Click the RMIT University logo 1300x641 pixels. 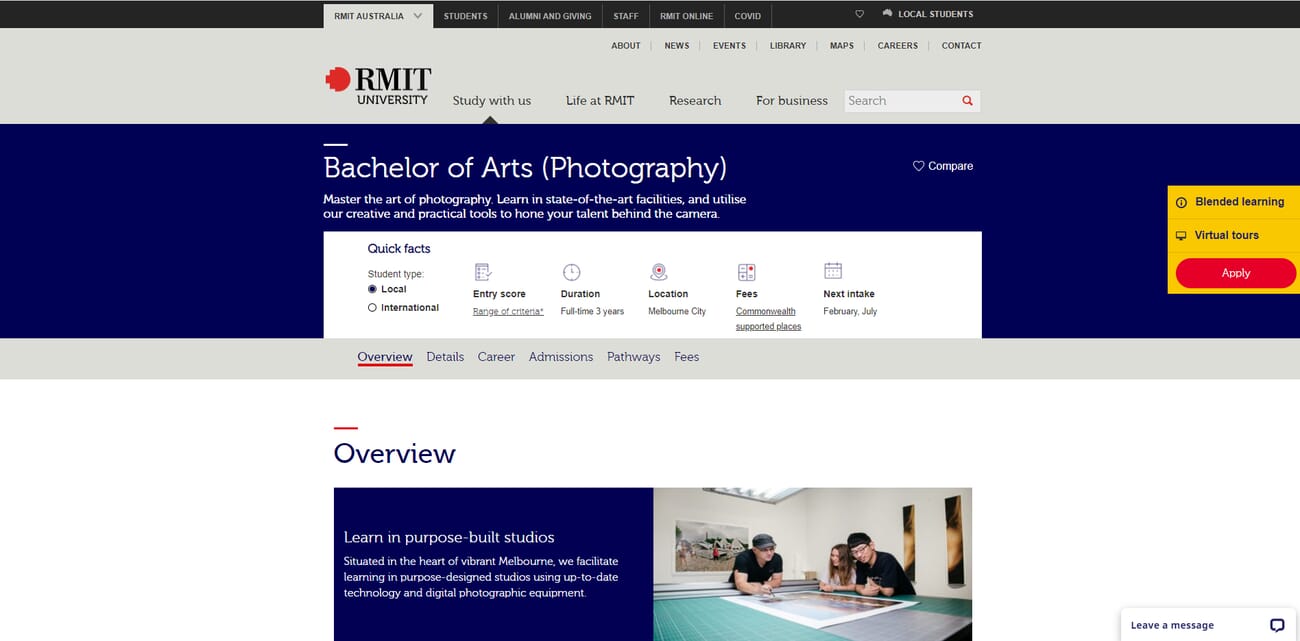pyautogui.click(x=378, y=86)
